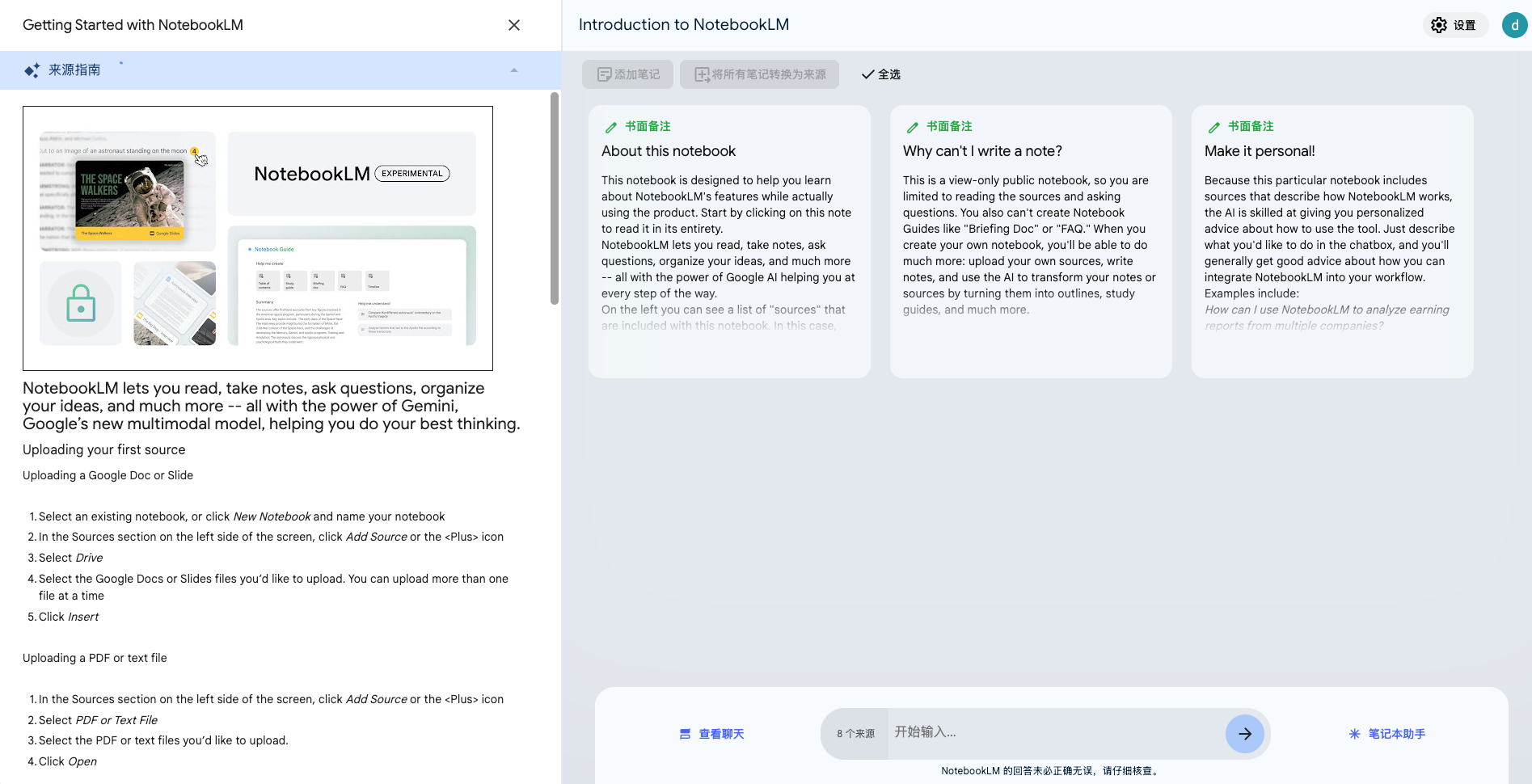The height and width of the screenshot is (784, 1532).
Task: Click 查看聊天 view chat button
Action: [711, 734]
